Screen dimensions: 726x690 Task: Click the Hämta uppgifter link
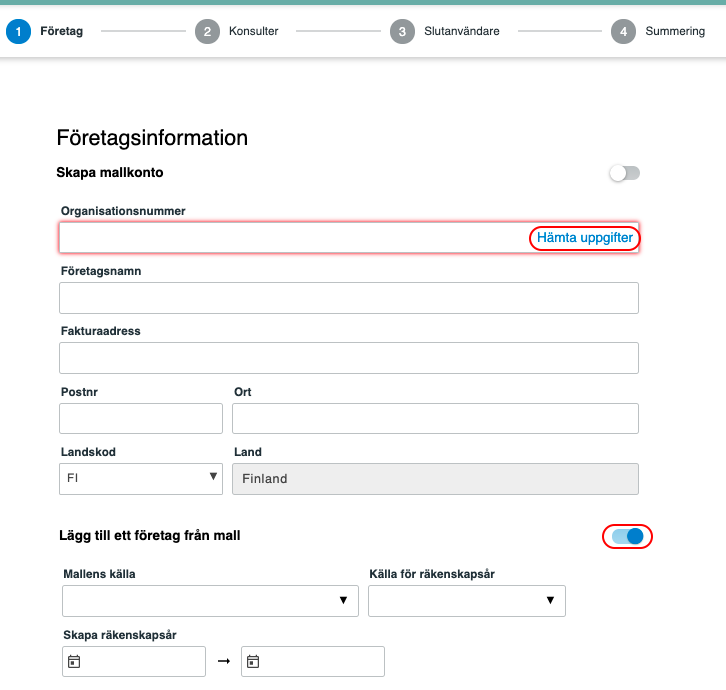coord(585,238)
